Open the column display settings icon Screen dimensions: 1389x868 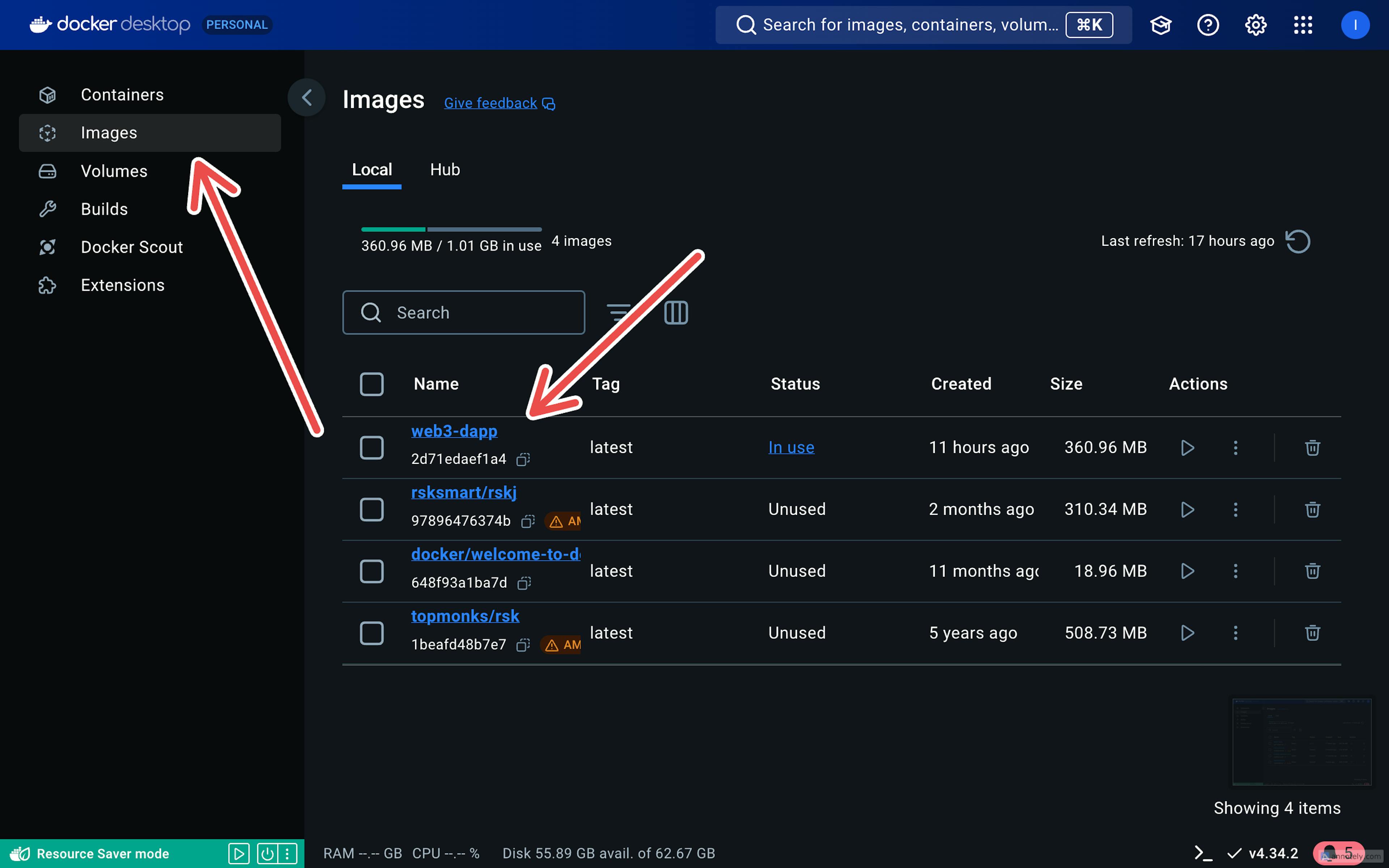click(676, 312)
